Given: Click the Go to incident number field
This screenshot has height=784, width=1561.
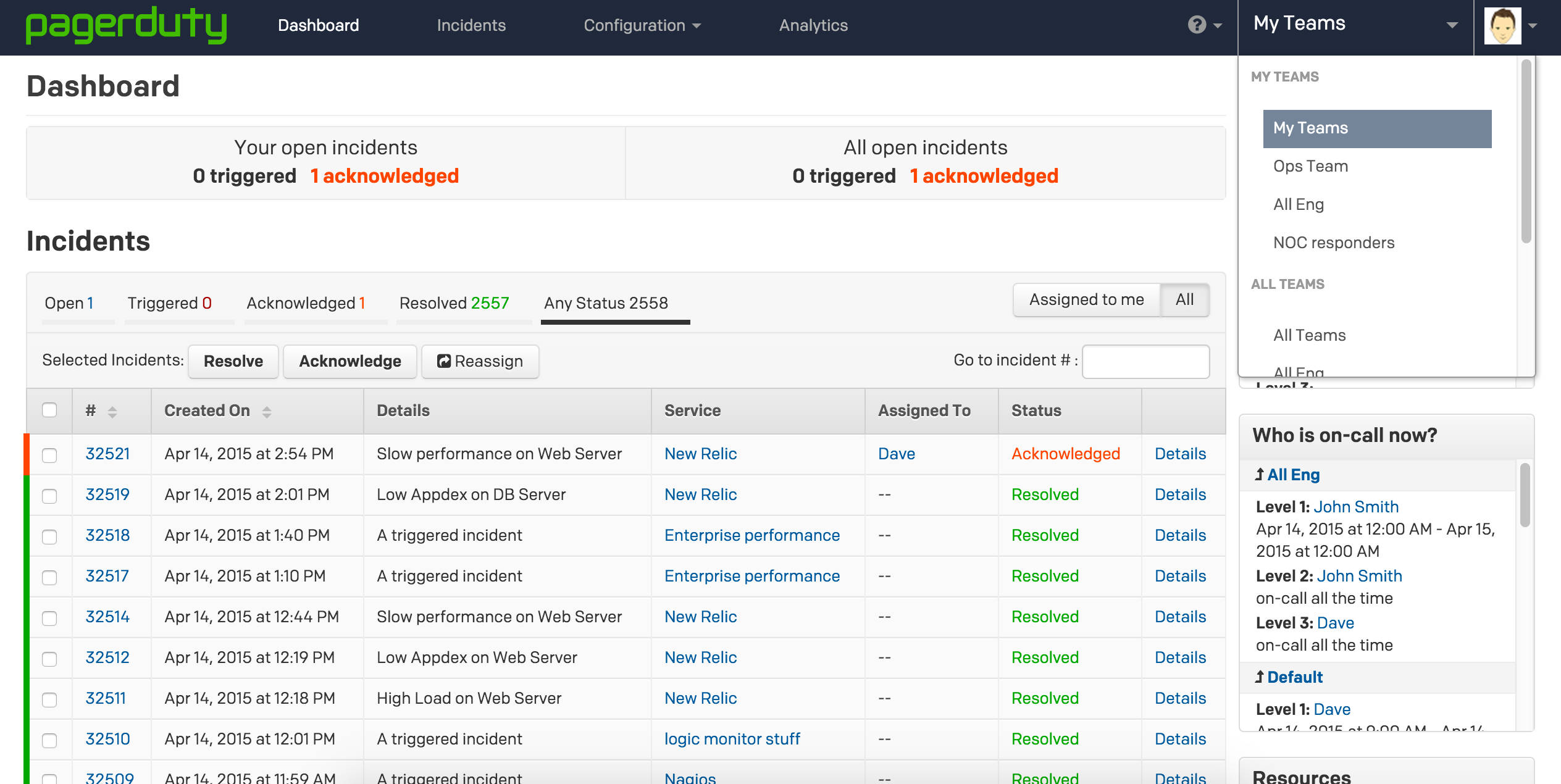Looking at the screenshot, I should click(1145, 361).
